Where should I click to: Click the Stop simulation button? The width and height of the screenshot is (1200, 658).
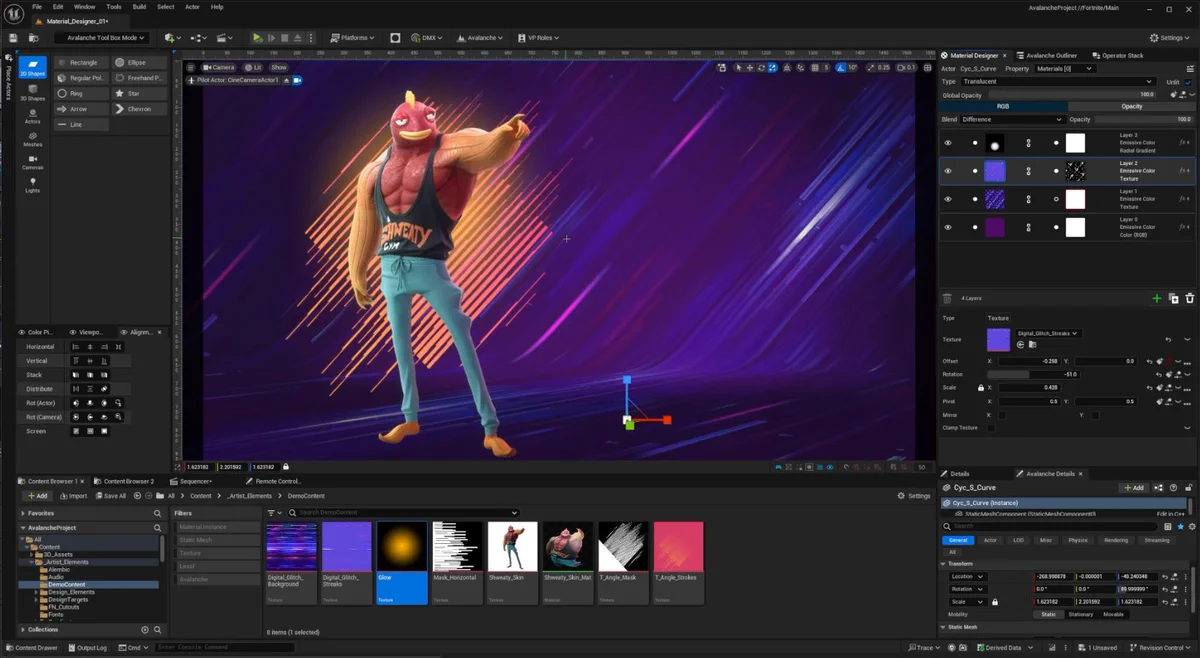(284, 38)
